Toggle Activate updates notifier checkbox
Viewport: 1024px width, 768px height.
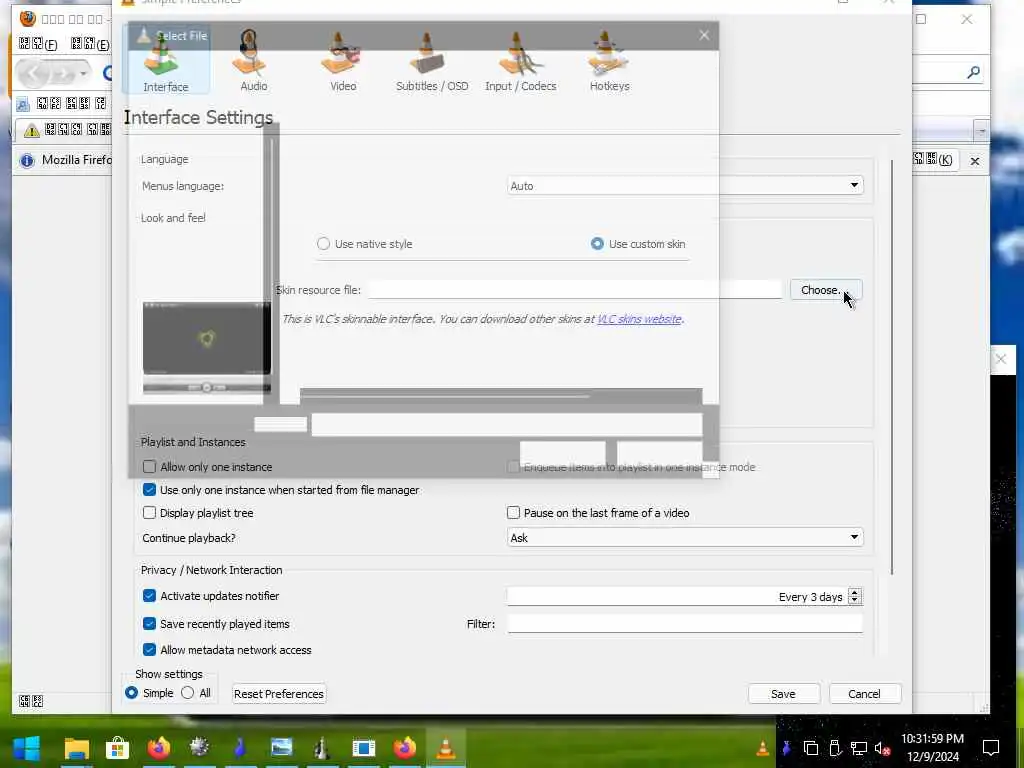[x=150, y=596]
